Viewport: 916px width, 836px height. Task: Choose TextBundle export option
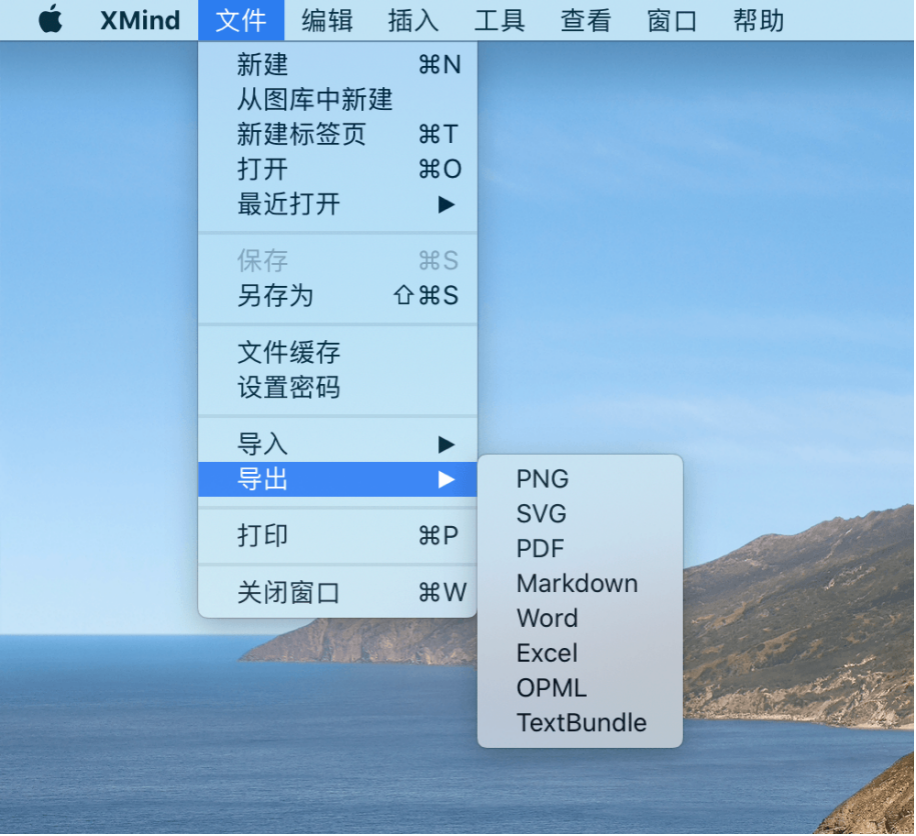point(581,723)
